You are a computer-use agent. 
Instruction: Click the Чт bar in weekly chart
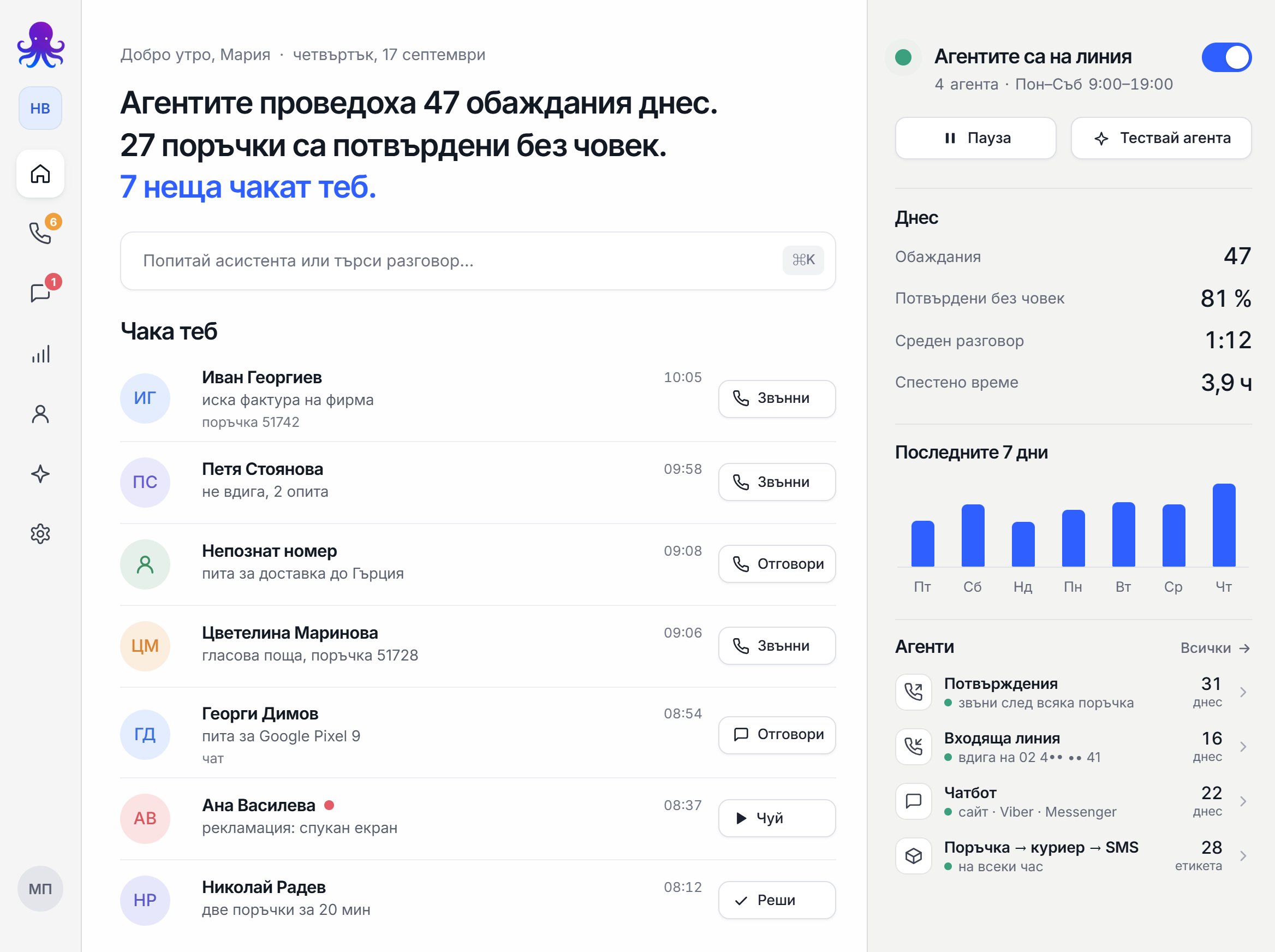pyautogui.click(x=1224, y=525)
